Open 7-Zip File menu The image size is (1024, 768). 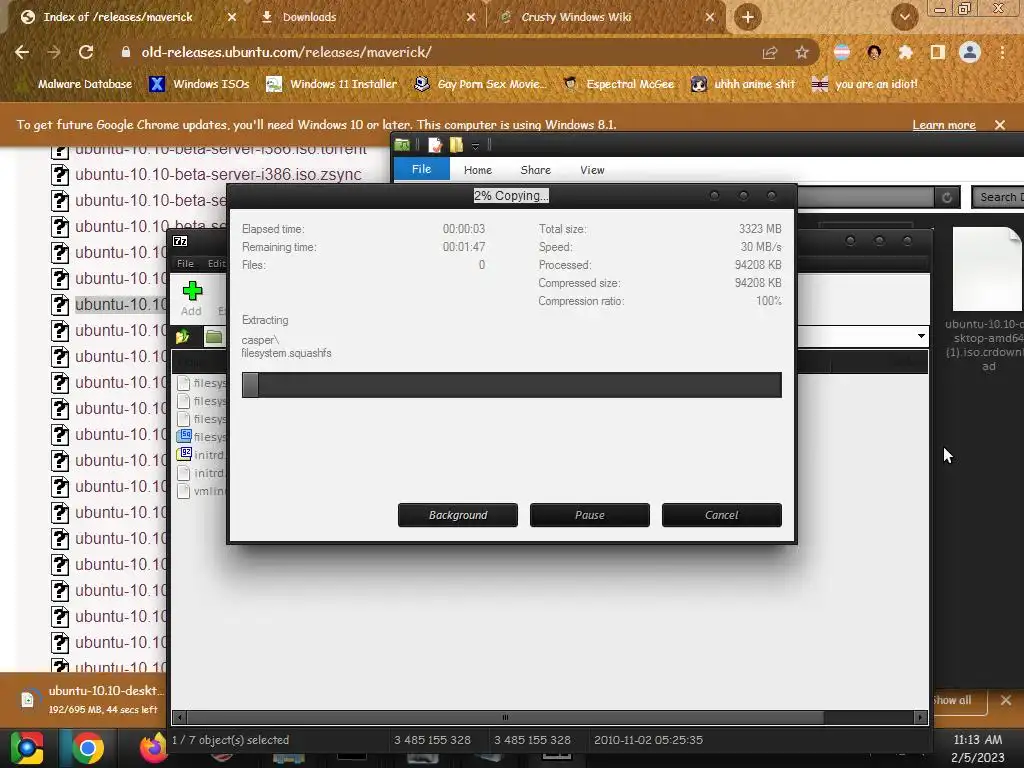point(185,264)
